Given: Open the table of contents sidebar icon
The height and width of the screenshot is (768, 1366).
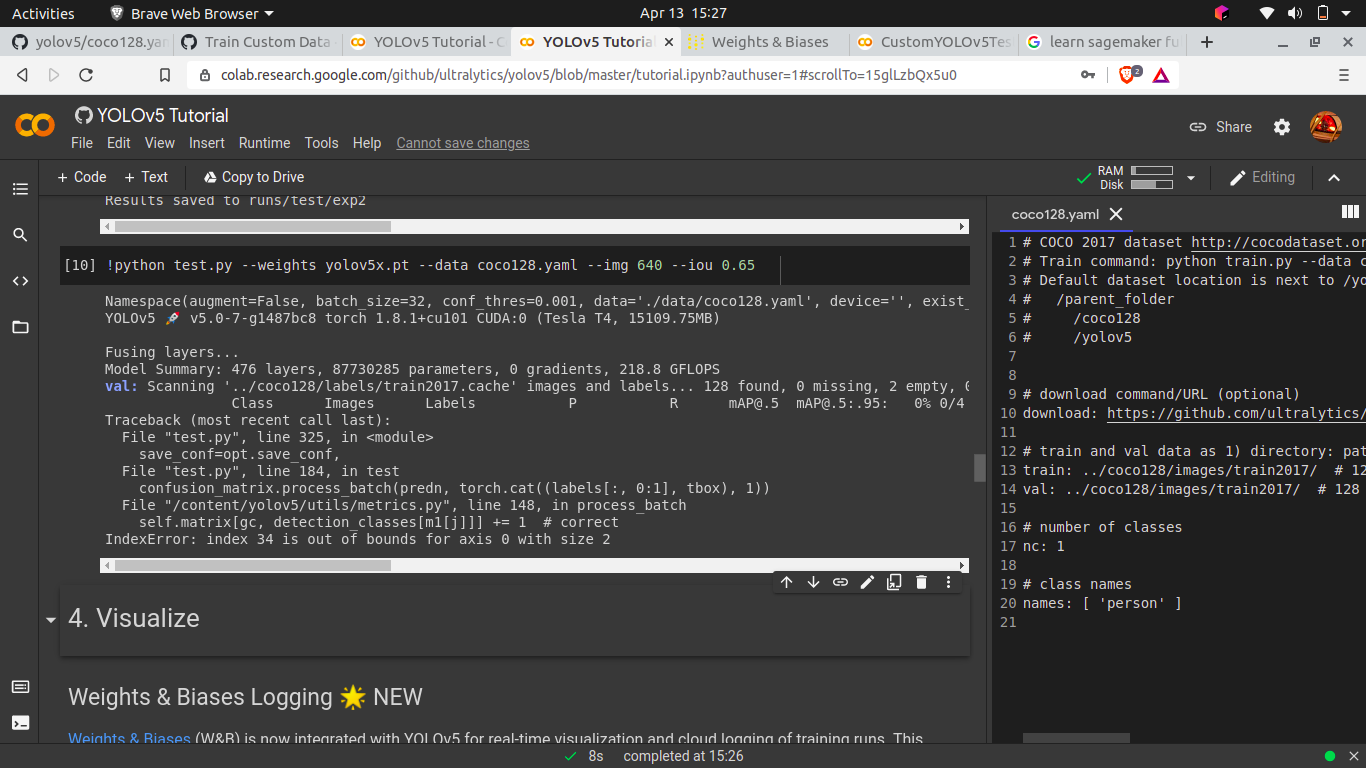Looking at the screenshot, I should [20, 189].
